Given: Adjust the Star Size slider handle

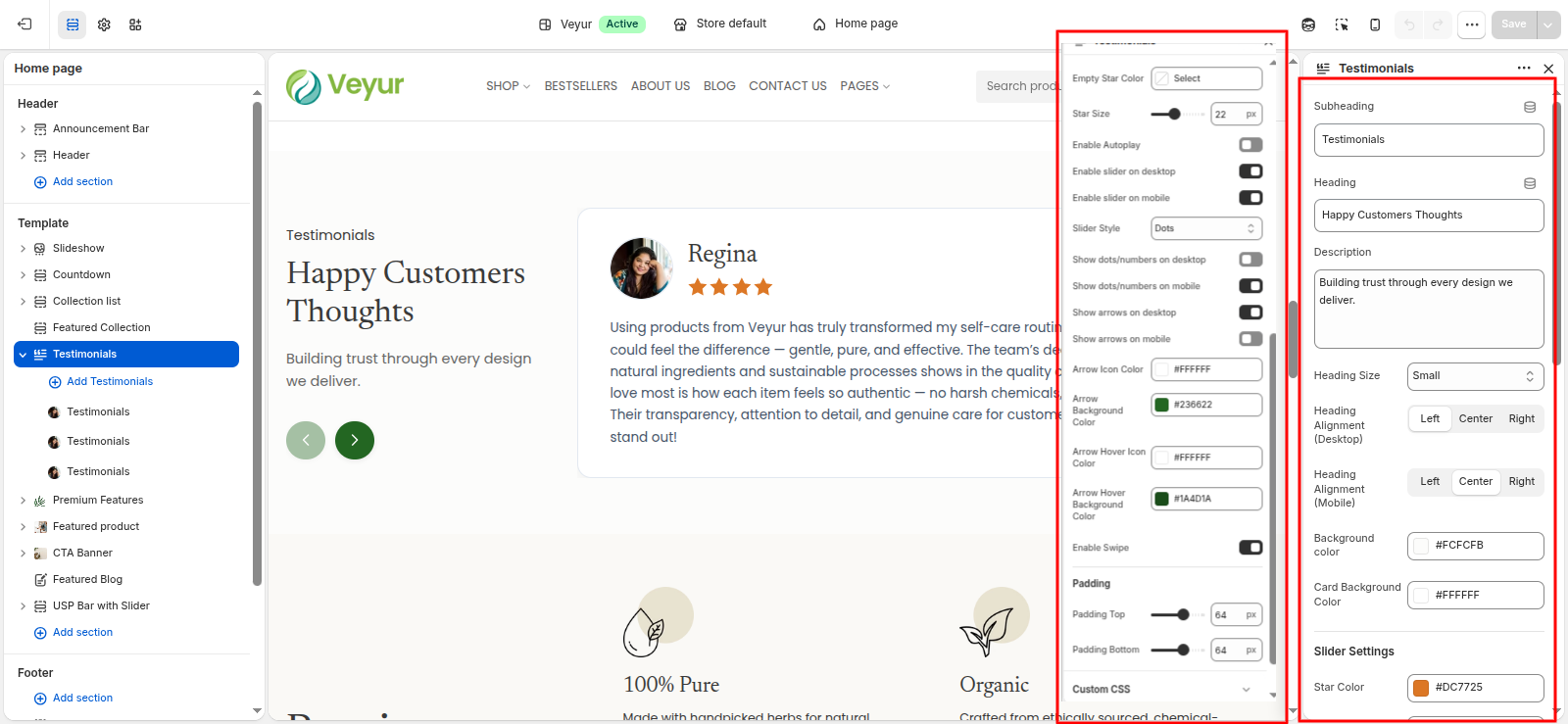Looking at the screenshot, I should [x=1174, y=114].
